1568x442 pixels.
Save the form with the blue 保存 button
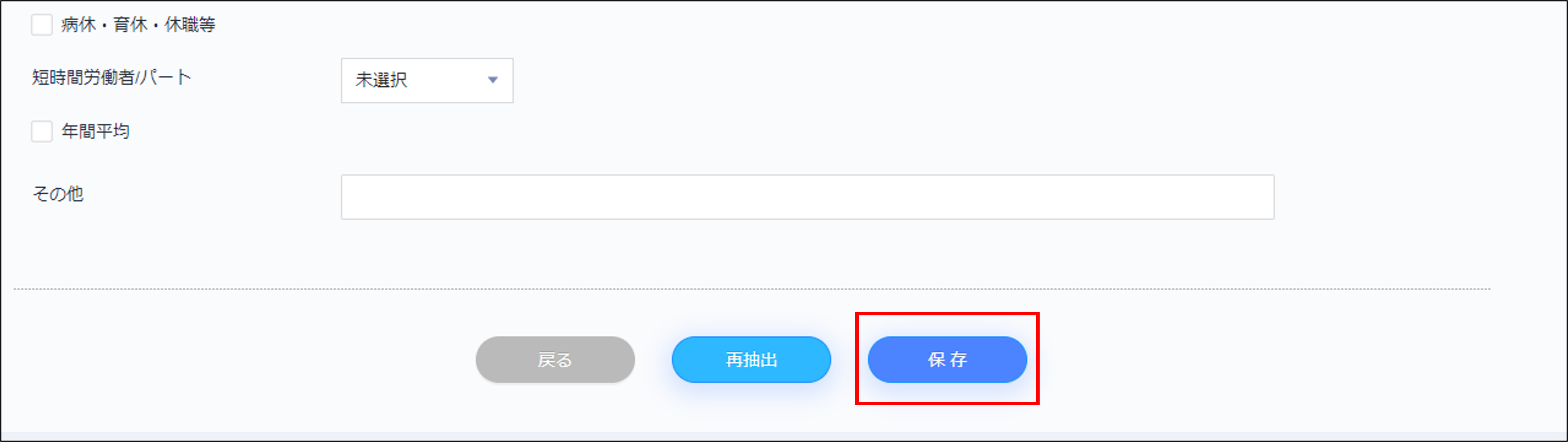(947, 360)
